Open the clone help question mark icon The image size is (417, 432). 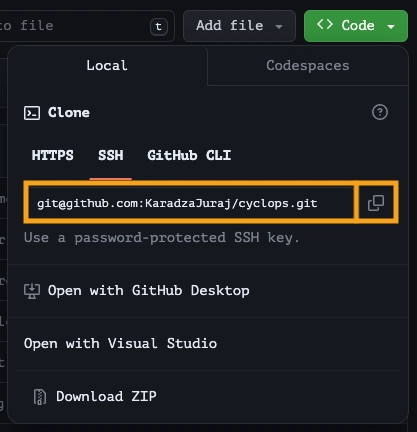pos(380,112)
